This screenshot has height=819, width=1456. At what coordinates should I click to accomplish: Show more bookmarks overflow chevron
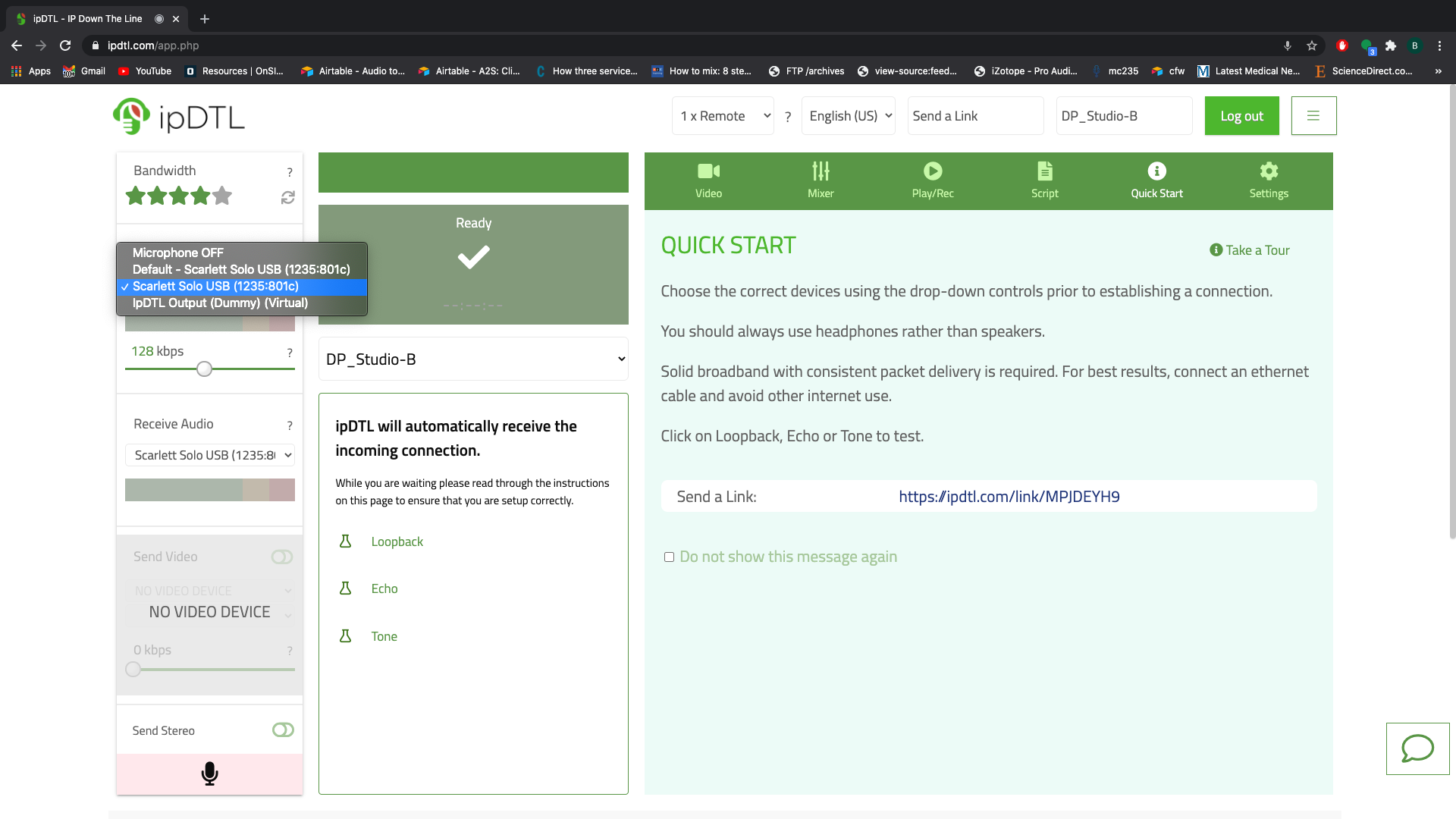click(x=1438, y=71)
